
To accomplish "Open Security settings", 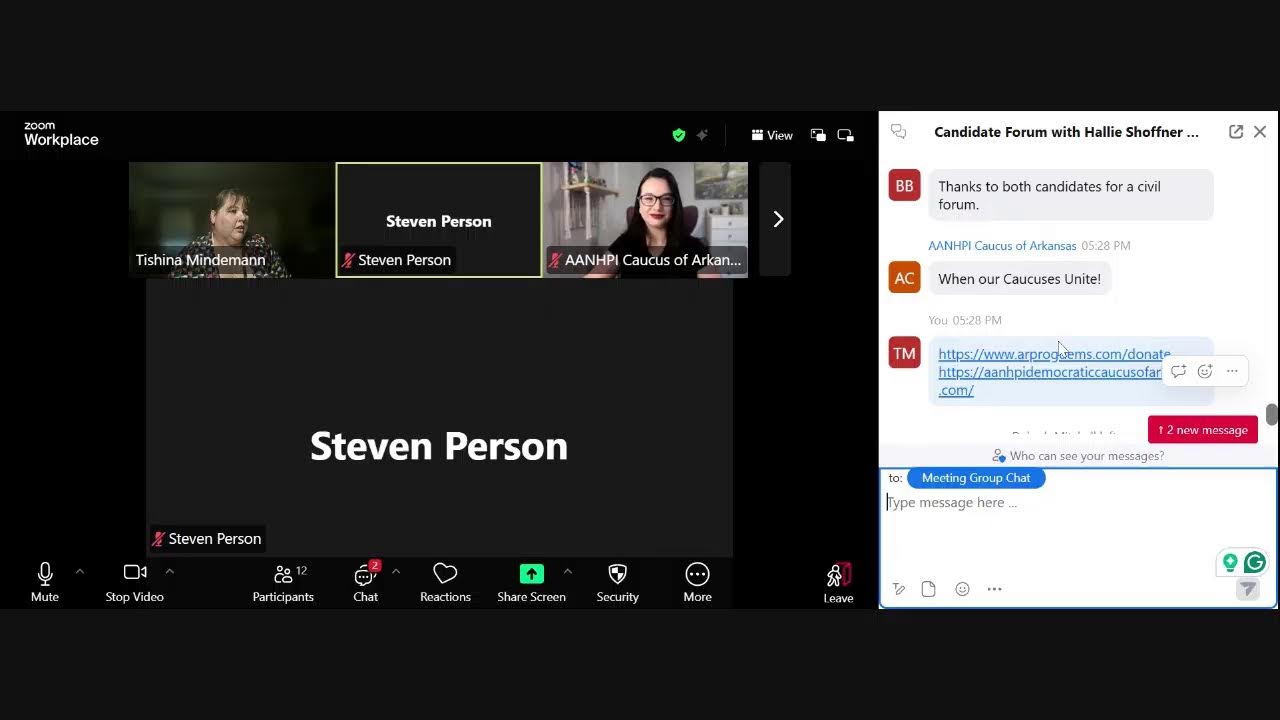I will 618,582.
